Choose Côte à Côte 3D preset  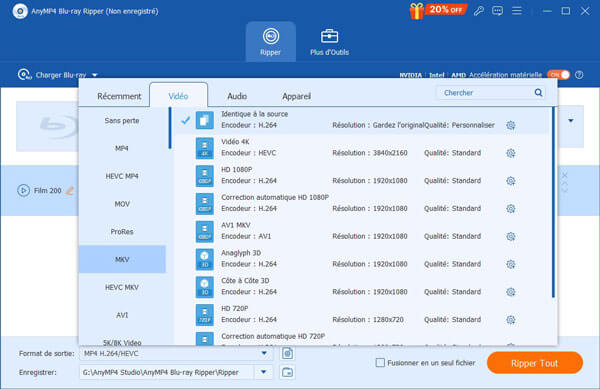pos(362,286)
